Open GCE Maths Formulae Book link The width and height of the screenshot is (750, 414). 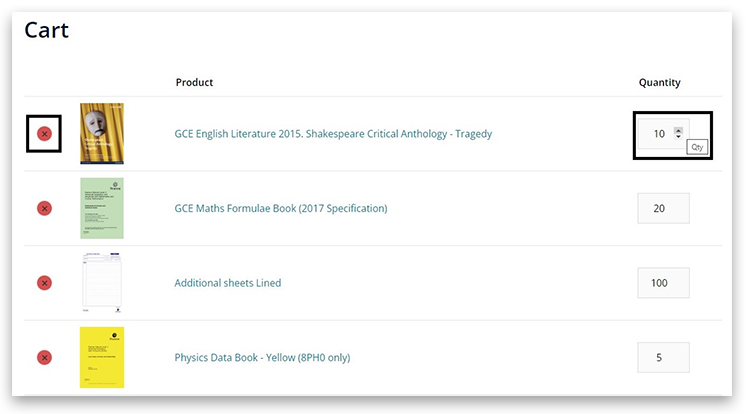[280, 208]
